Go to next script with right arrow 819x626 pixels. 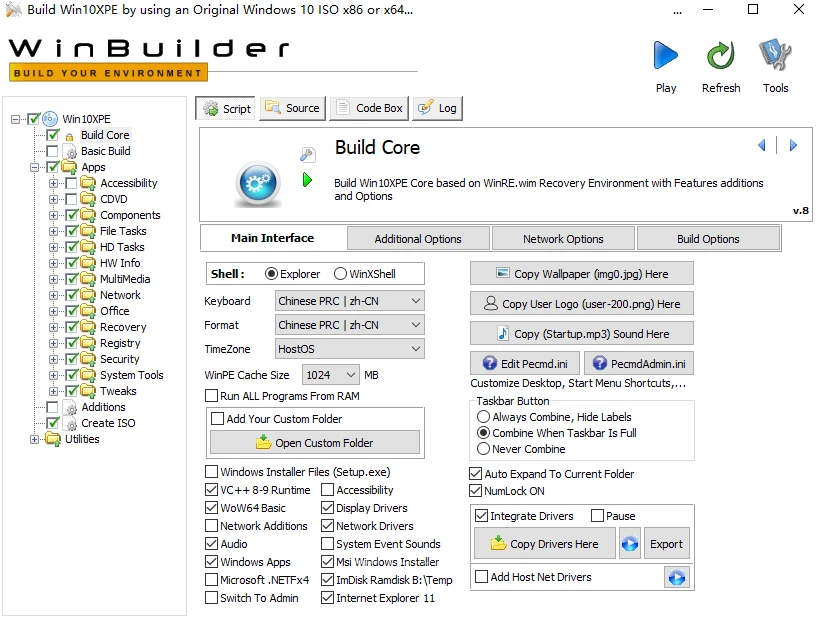[793, 145]
